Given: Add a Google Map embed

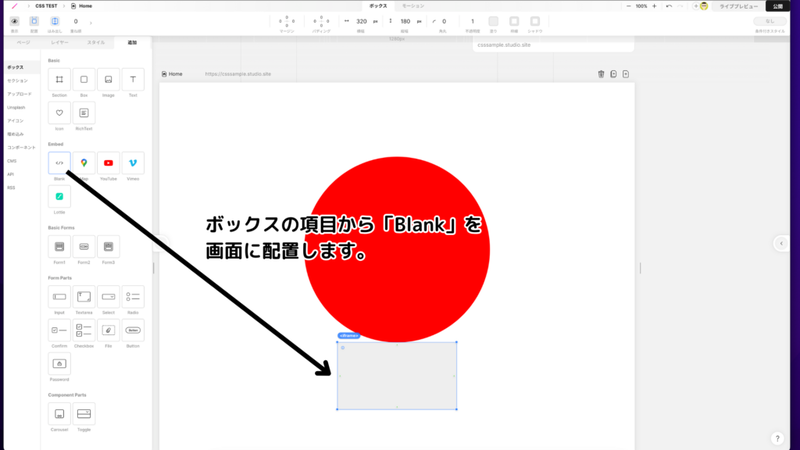Looking at the screenshot, I should pyautogui.click(x=84, y=163).
